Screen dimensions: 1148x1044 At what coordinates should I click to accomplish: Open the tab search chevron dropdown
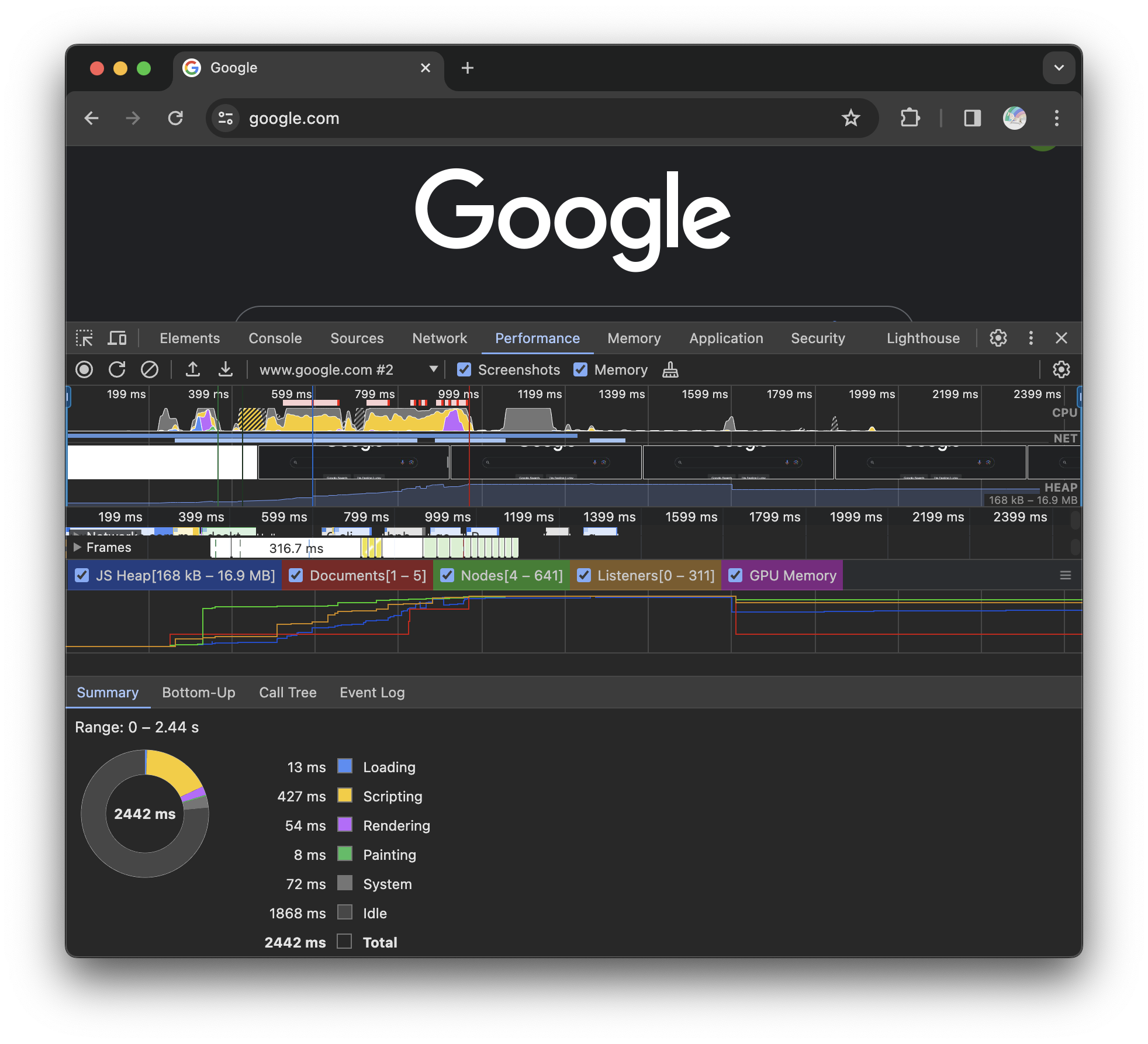(x=1059, y=68)
